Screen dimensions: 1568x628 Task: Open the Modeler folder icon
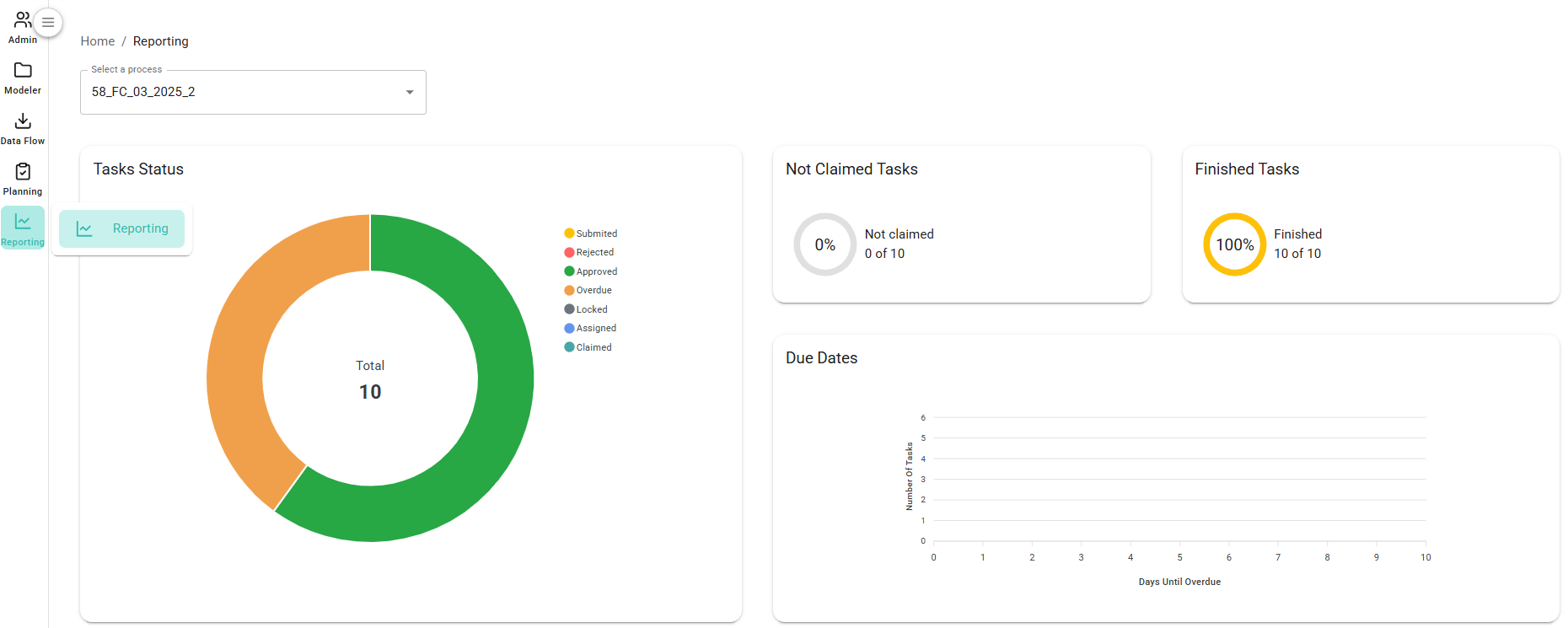pos(23,71)
